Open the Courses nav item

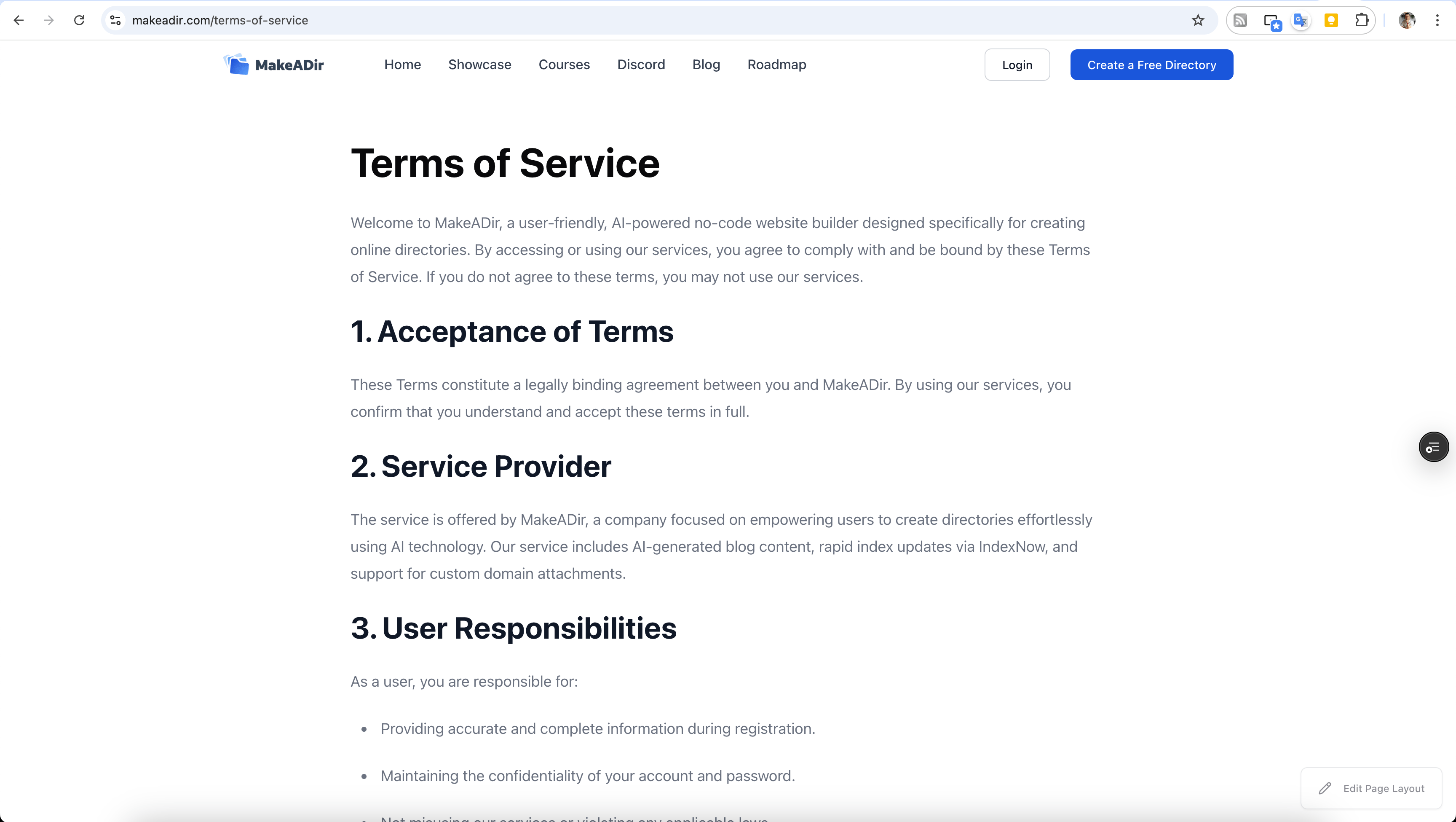click(564, 64)
